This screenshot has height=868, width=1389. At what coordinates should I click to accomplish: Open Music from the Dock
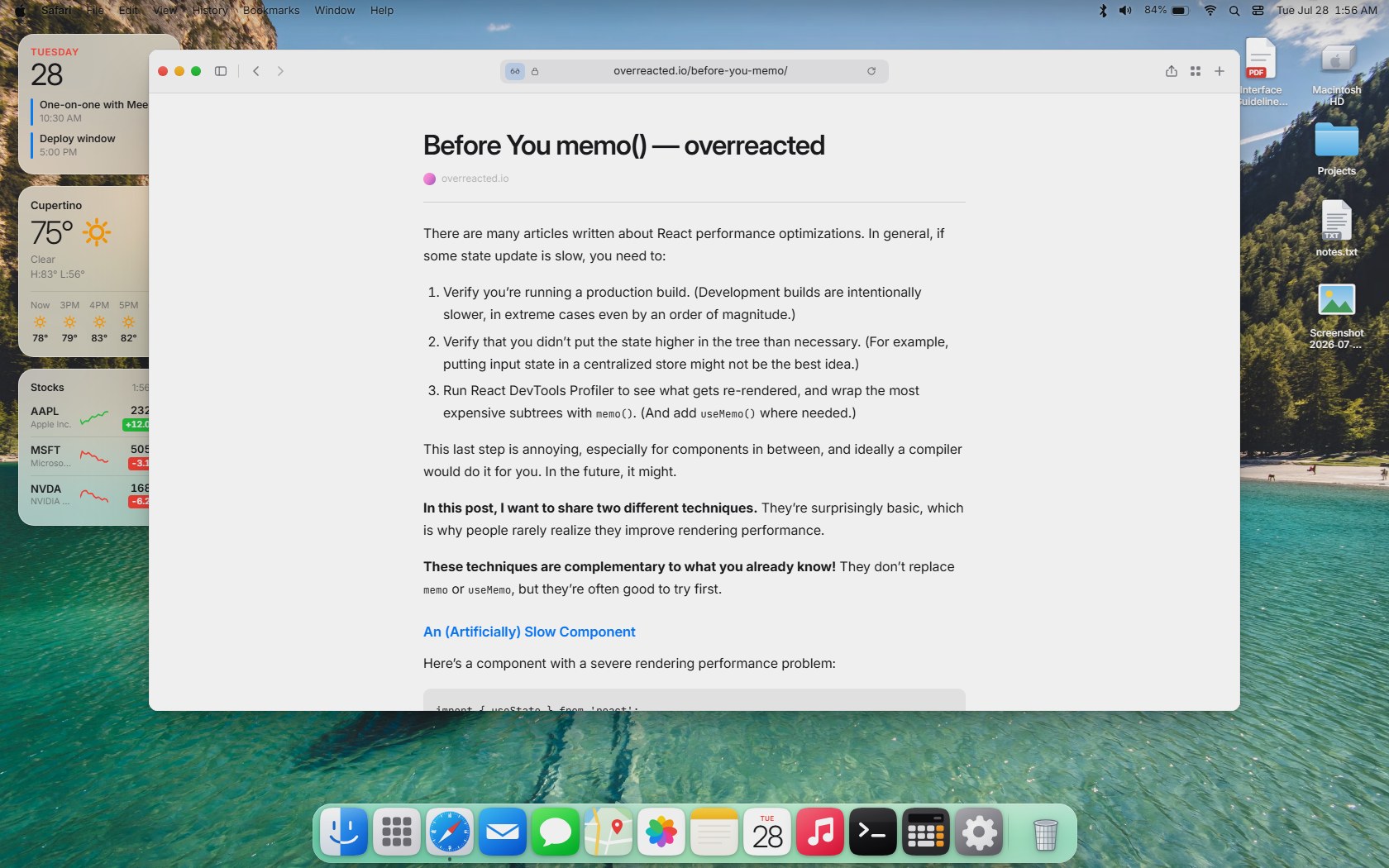point(820,832)
